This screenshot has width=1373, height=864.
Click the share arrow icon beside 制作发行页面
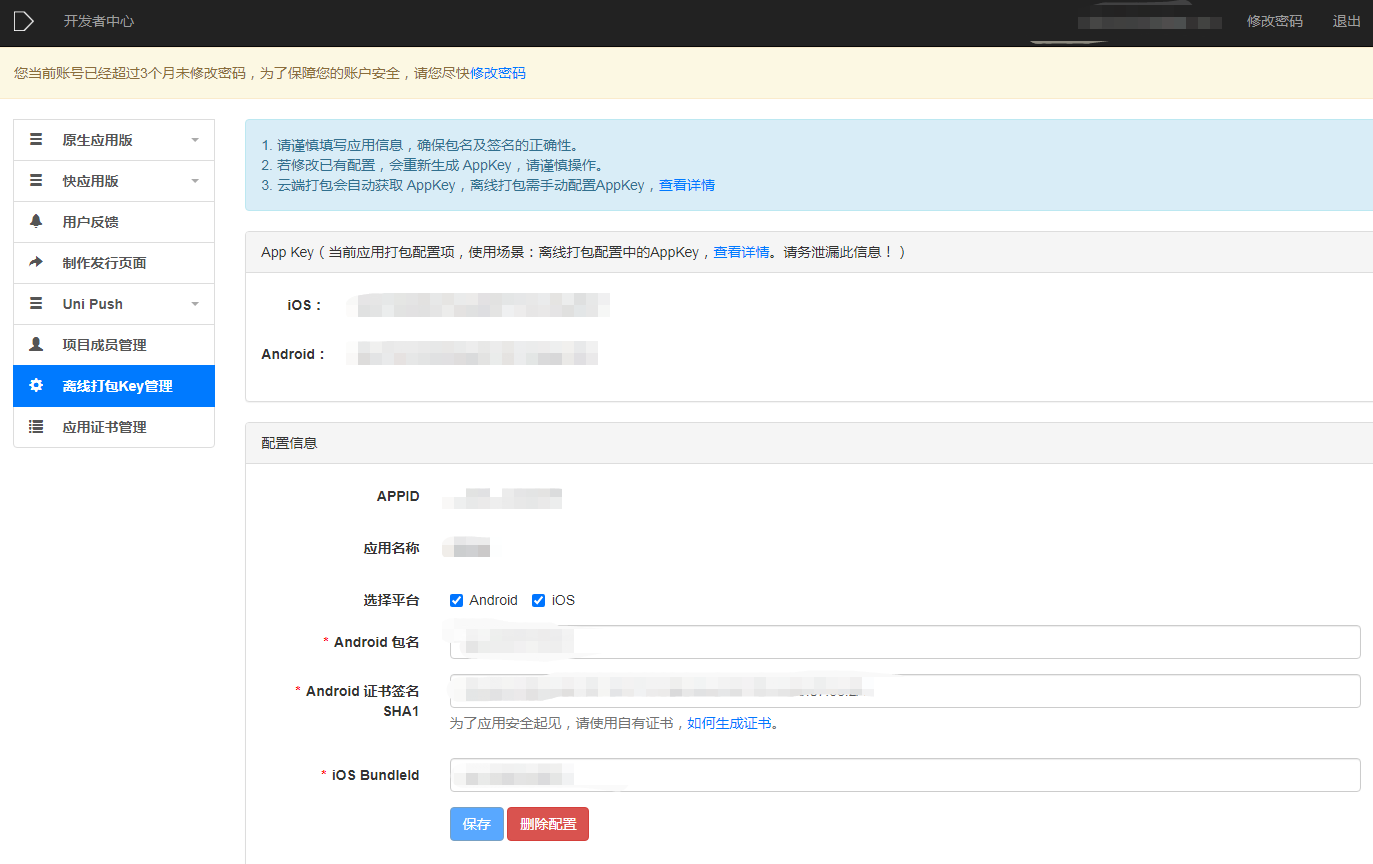pos(36,262)
